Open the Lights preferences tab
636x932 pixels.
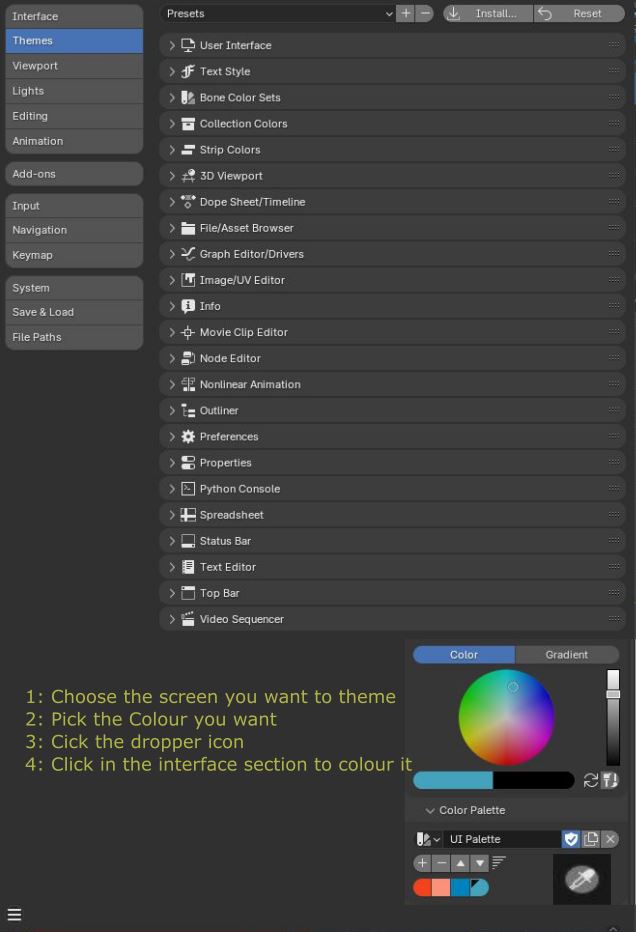(x=74, y=91)
